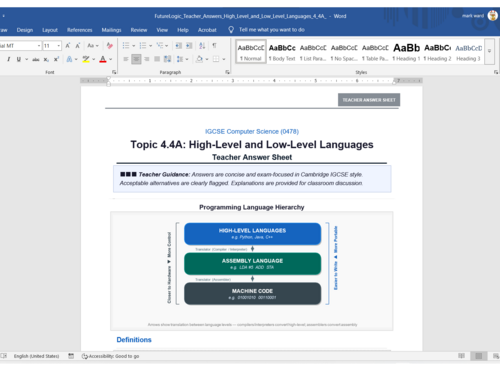Switch to the Mailings tab
Screen dimensions: 500x375
click(111, 30)
